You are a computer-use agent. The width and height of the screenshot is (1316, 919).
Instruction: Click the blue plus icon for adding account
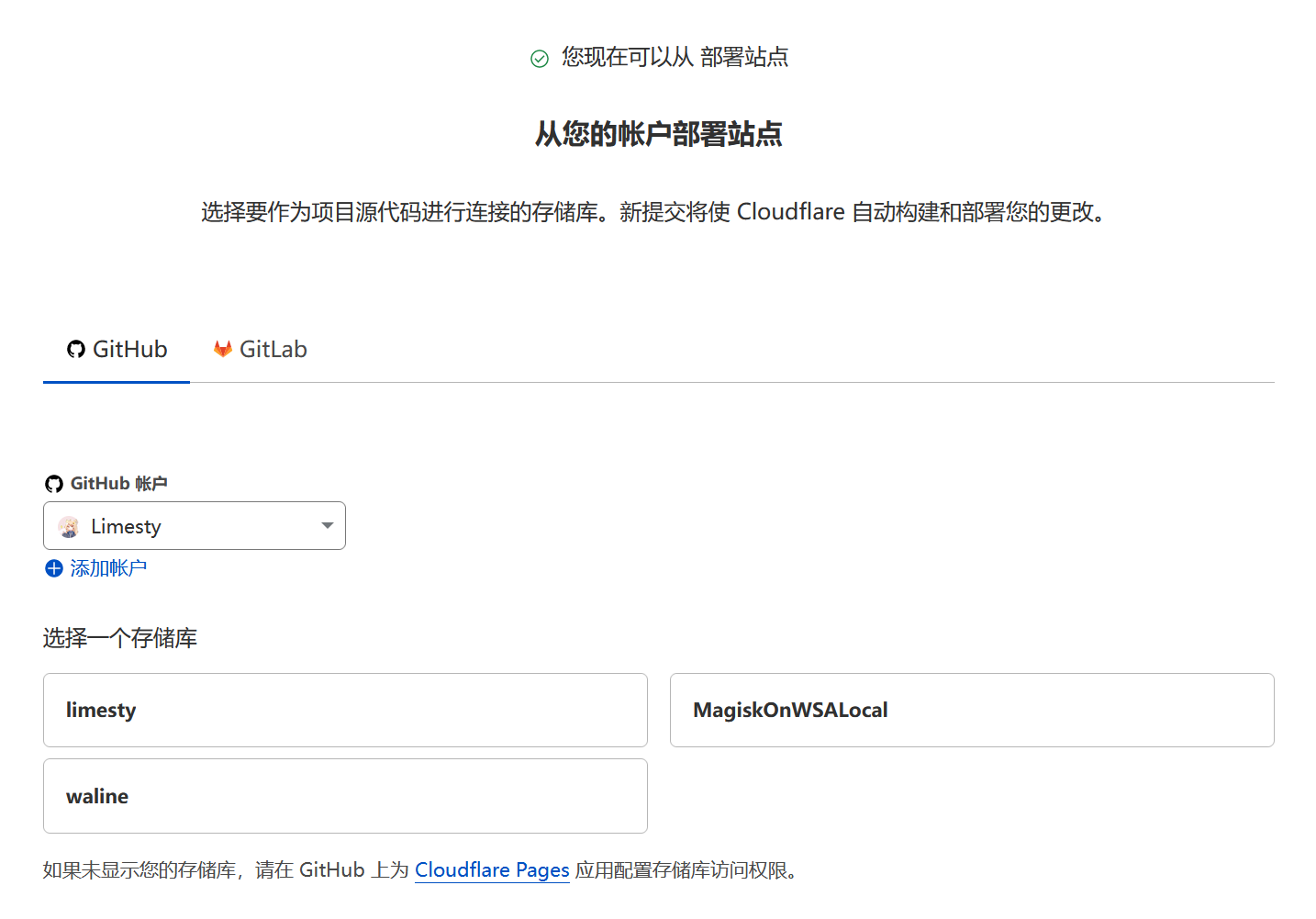tap(54, 568)
